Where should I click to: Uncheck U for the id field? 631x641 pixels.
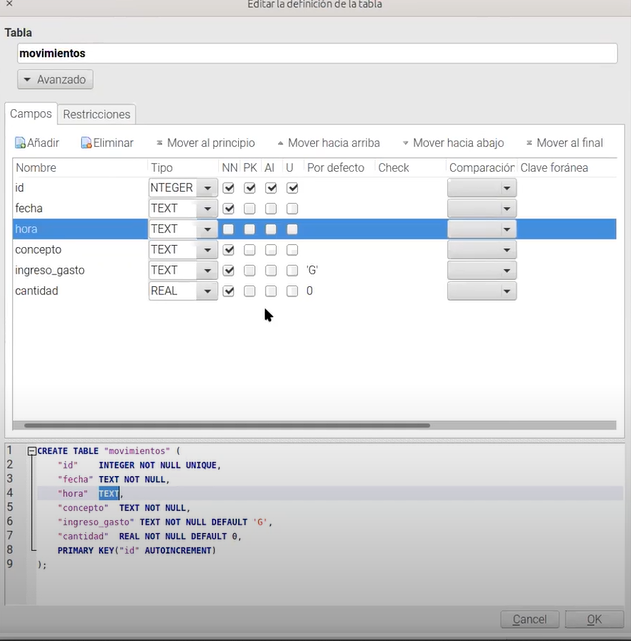tap(292, 188)
